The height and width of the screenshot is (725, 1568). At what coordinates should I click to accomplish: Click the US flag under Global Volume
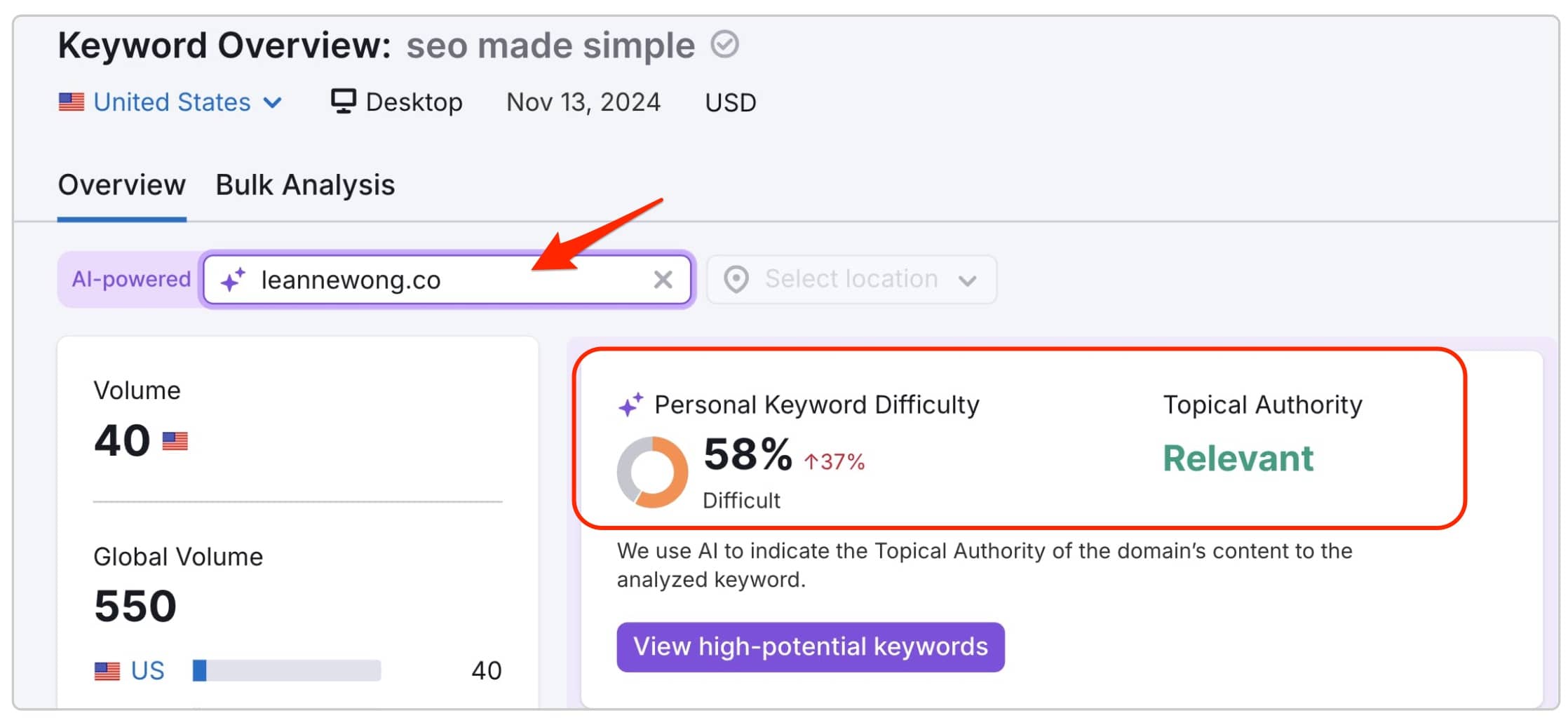tap(108, 670)
